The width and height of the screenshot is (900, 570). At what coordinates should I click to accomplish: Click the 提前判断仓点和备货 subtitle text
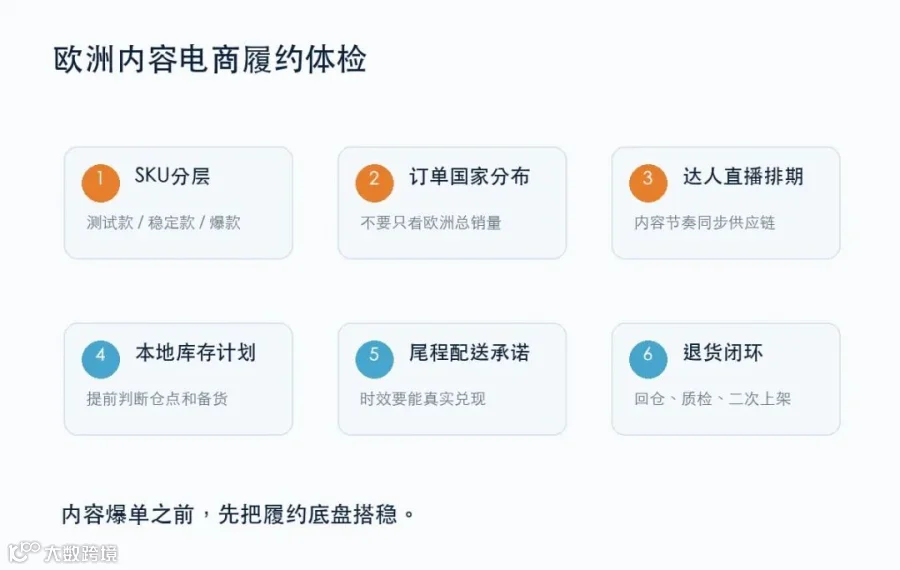(157, 398)
